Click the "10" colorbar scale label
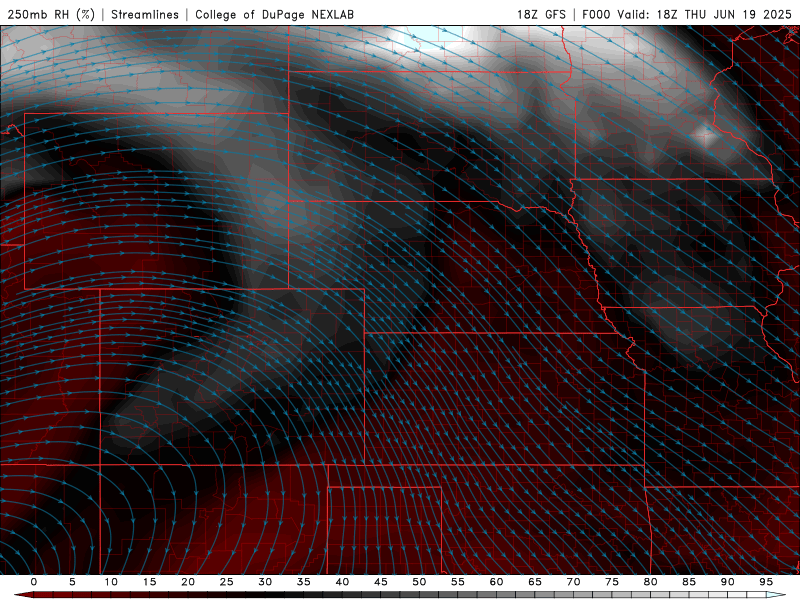 coord(111,582)
